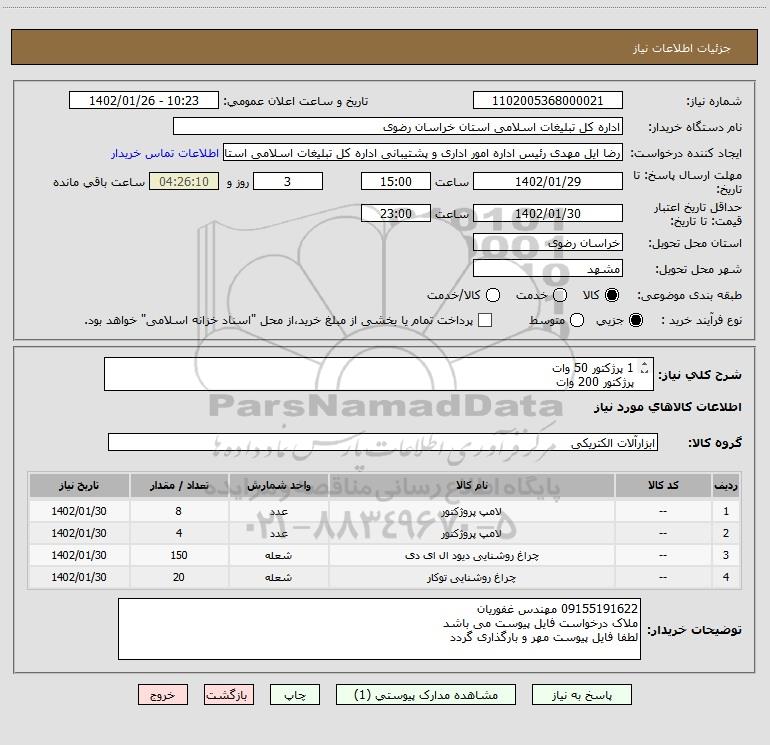Viewport: 770px width, 745px height.
Task: Click the چاپ print button
Action: click(x=295, y=695)
